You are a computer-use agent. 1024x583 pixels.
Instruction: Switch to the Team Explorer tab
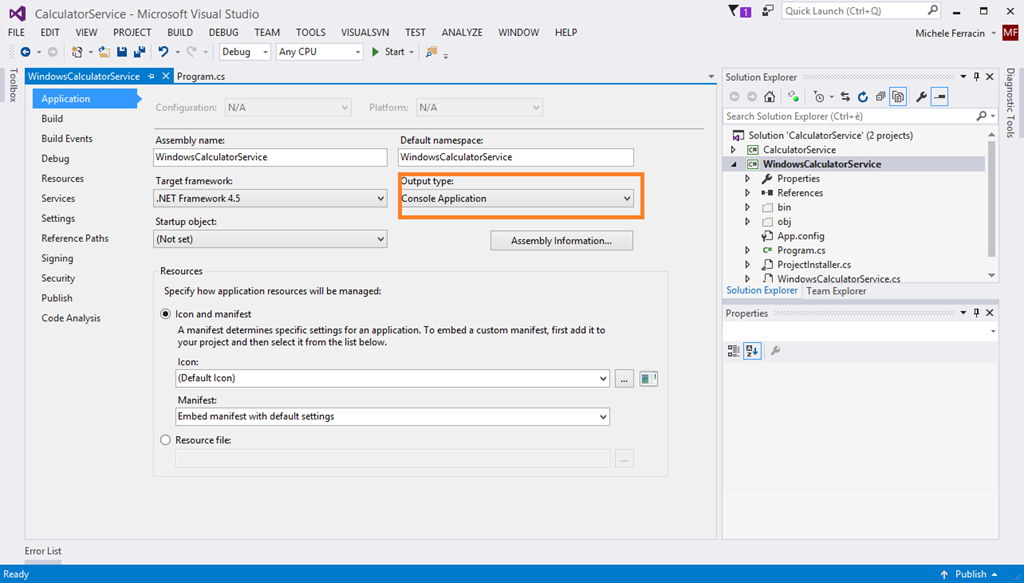(x=836, y=291)
